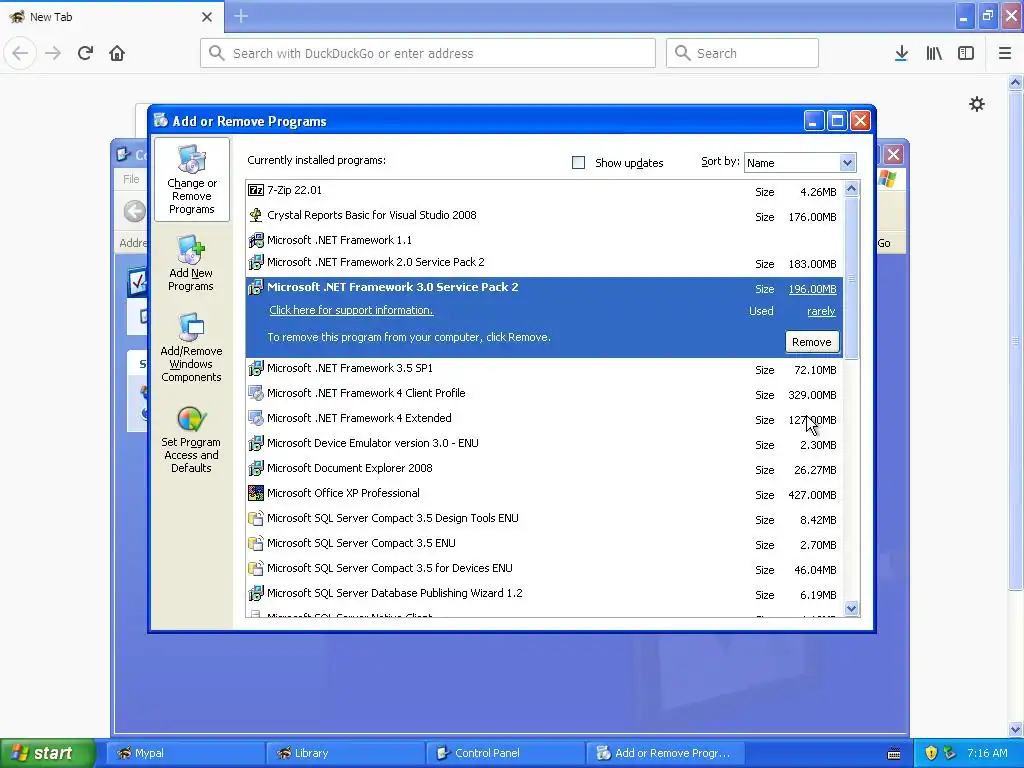Click the 196.00MB size link
The image size is (1024, 768).
point(812,289)
